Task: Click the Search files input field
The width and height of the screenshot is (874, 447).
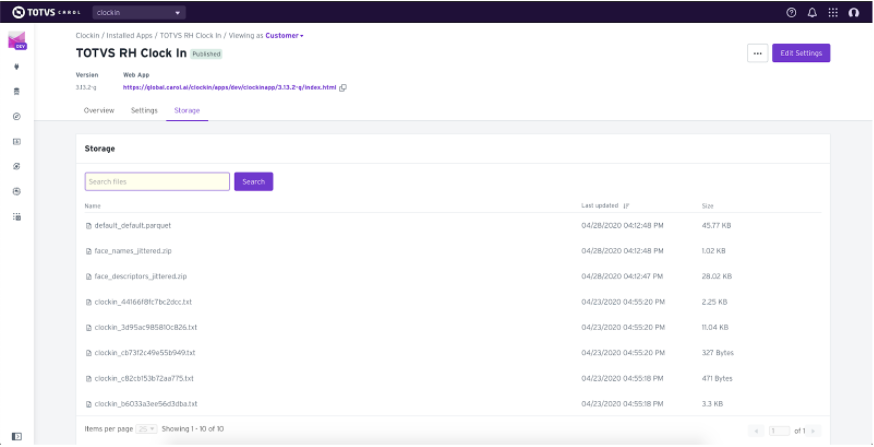Action: pos(157,182)
